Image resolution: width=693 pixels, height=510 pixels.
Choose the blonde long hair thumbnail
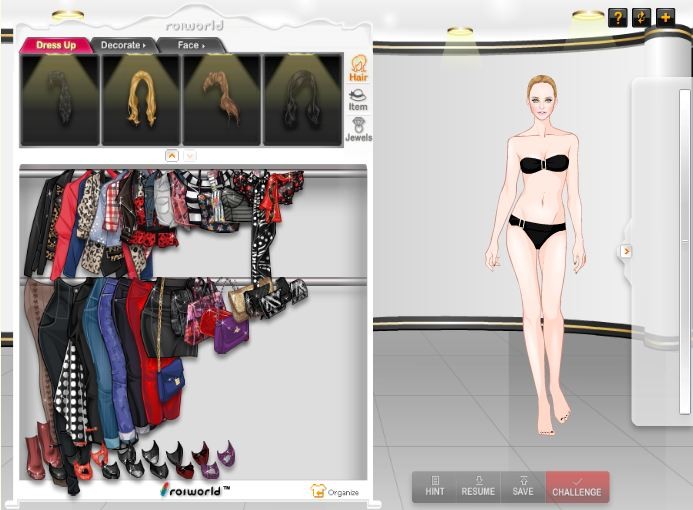point(141,100)
